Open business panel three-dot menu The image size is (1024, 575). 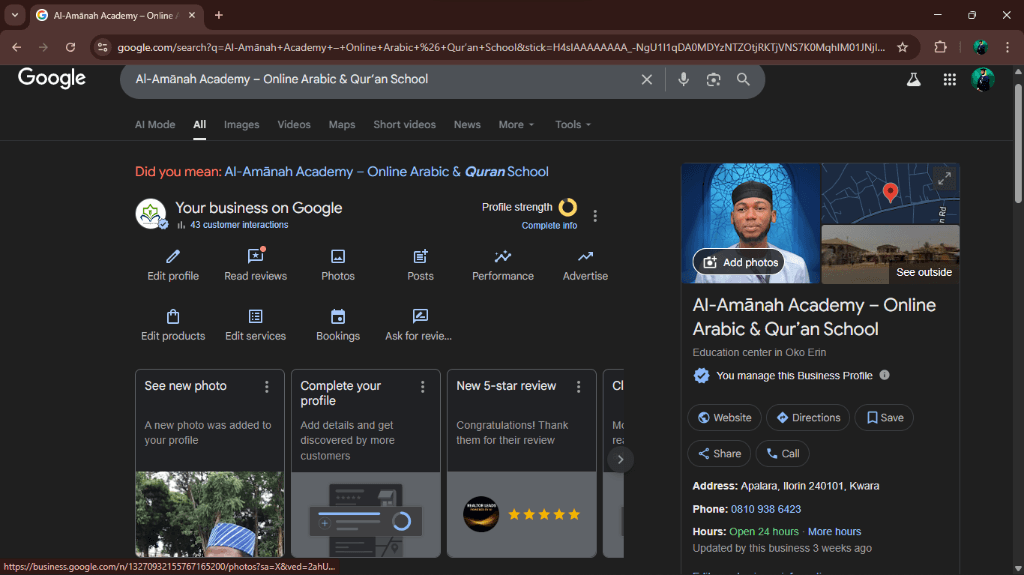tap(595, 216)
